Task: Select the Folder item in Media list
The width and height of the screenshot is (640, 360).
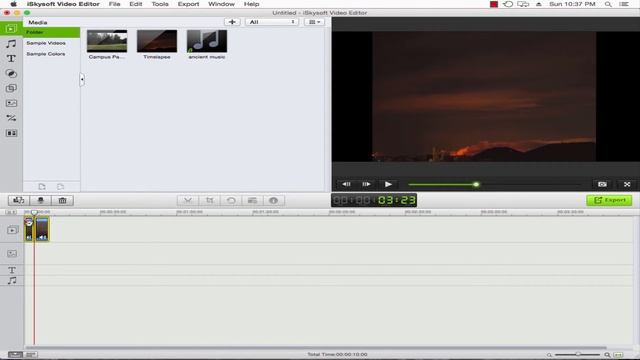Action: 51,32
